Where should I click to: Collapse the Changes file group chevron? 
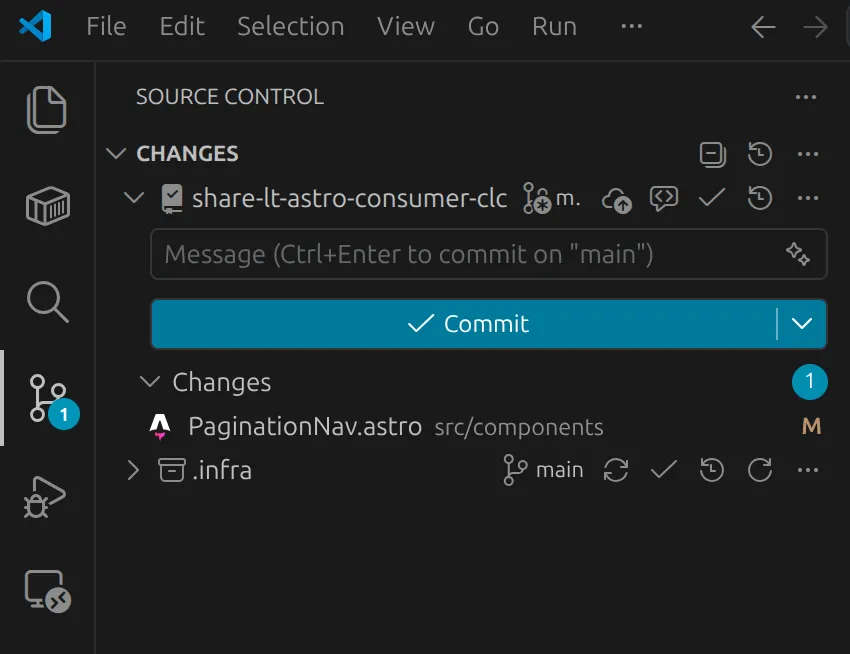click(x=150, y=381)
